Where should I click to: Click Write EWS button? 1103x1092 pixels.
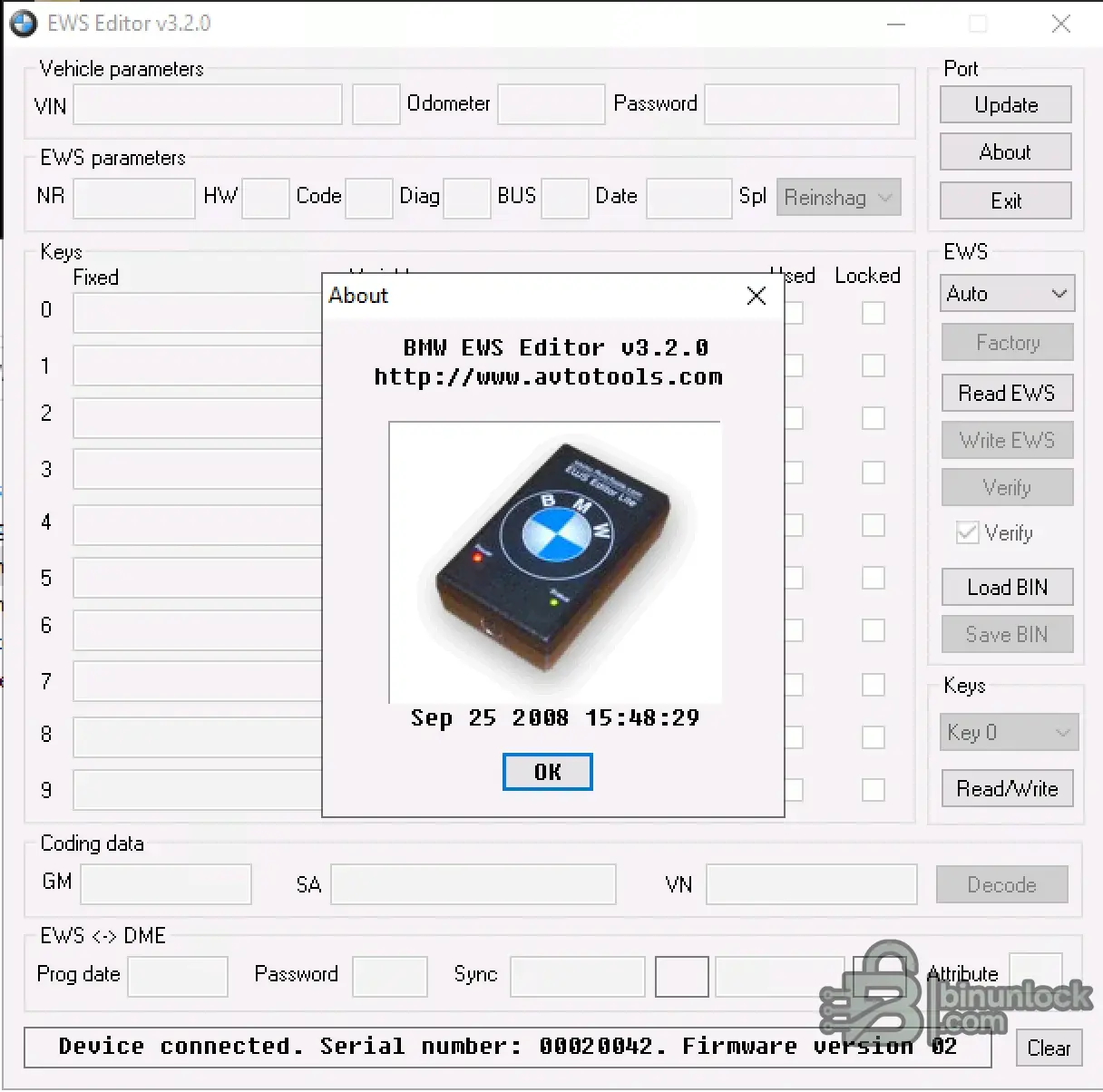(1008, 440)
